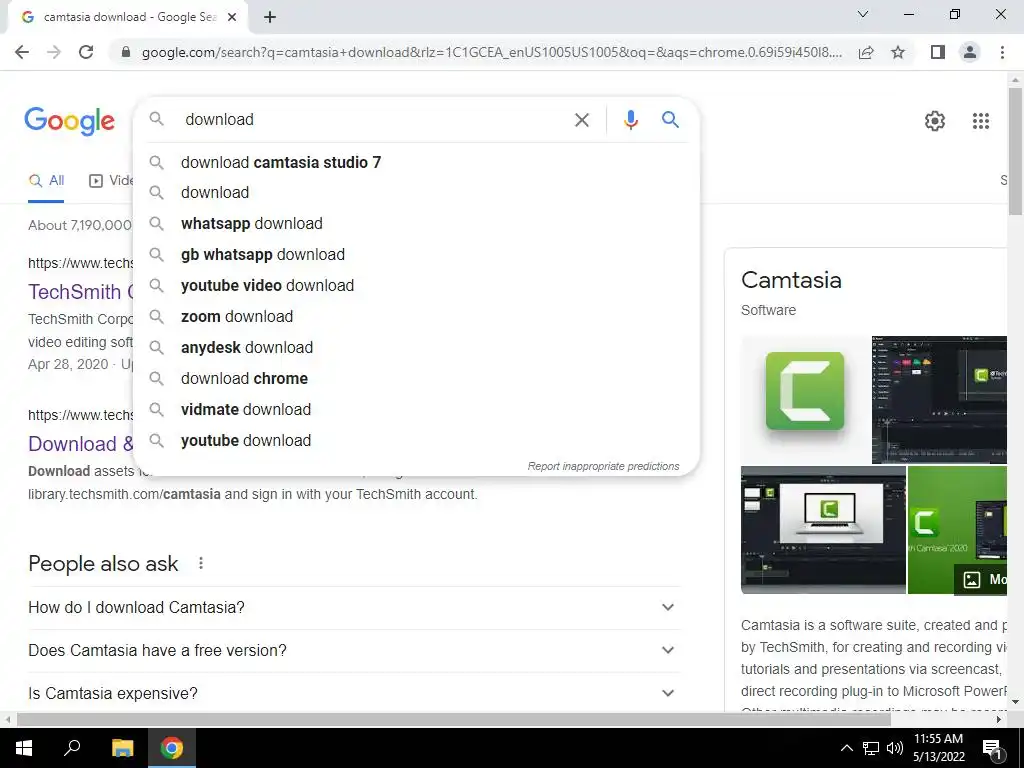Screen dimensions: 1024x768
Task: Select the last suggestion, youtube download
Action: 416,441
